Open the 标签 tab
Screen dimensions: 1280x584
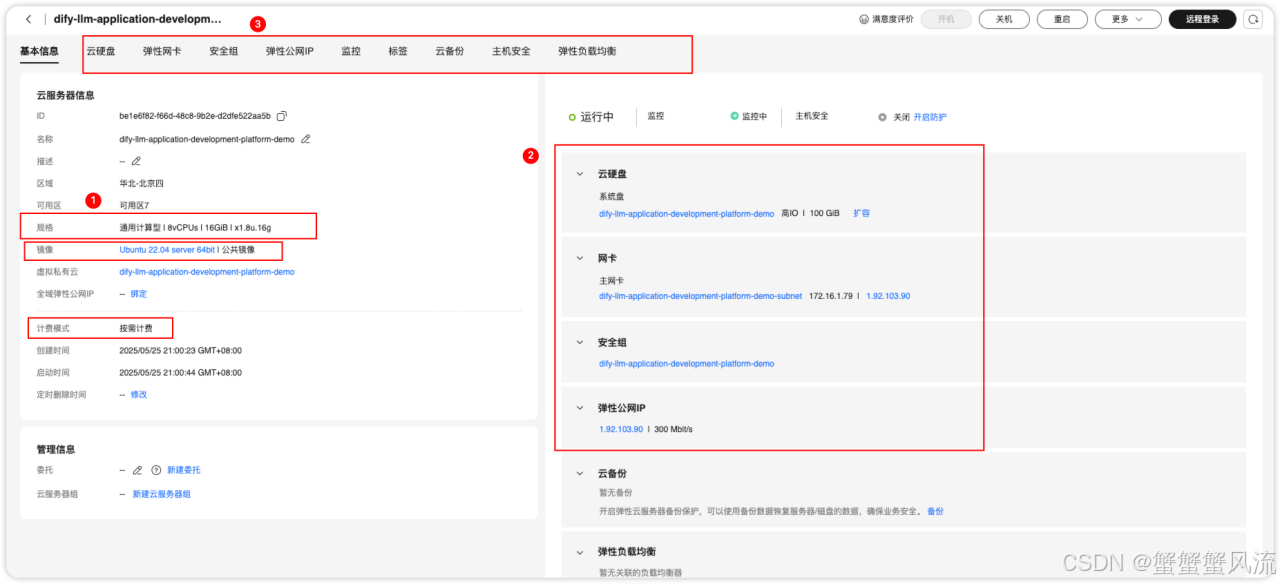(398, 51)
